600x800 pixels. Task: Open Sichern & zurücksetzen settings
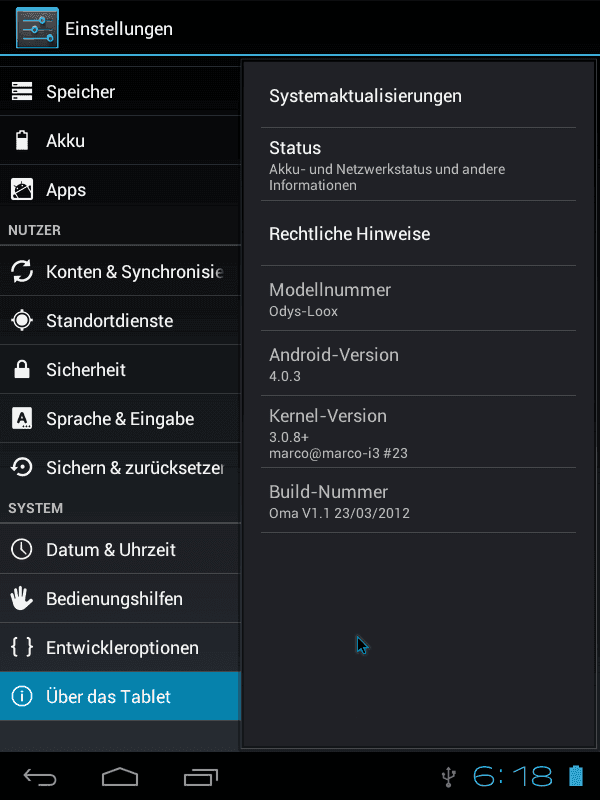120,467
